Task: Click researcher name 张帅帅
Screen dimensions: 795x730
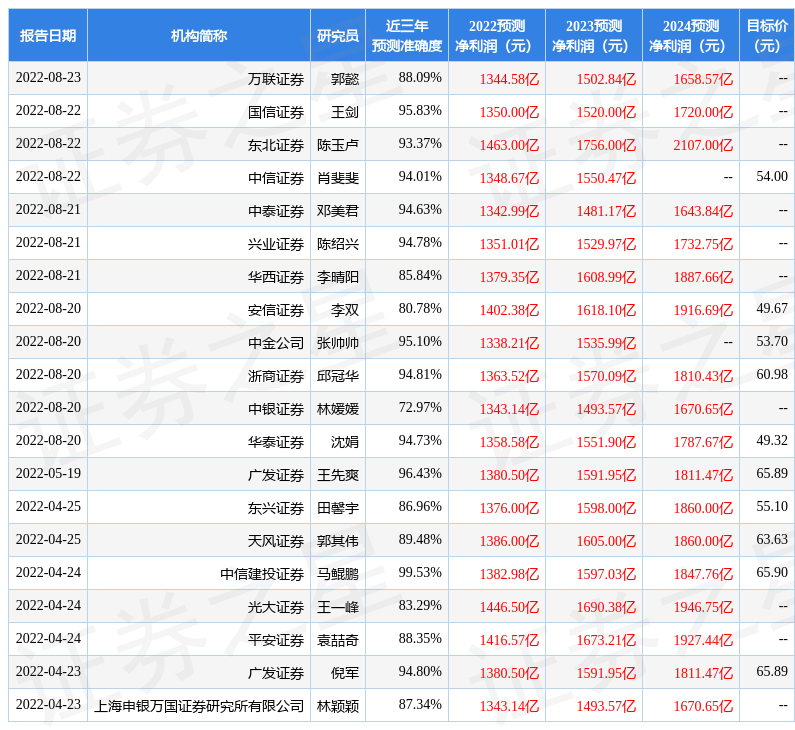Action: coord(338,343)
